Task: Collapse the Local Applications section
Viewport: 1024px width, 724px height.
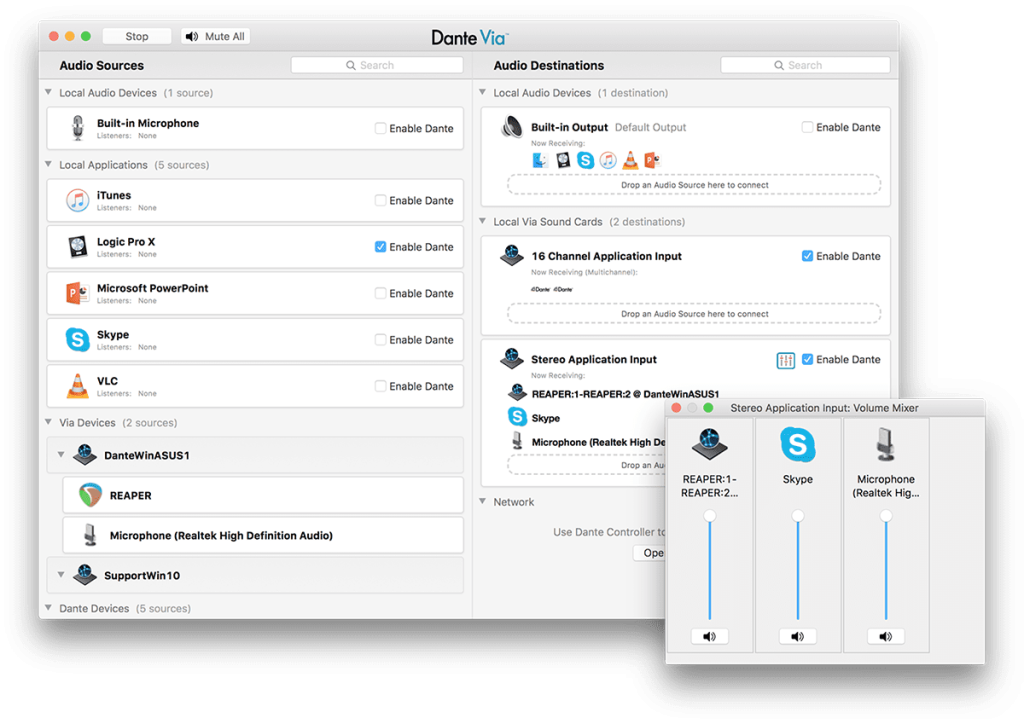Action: [48, 164]
